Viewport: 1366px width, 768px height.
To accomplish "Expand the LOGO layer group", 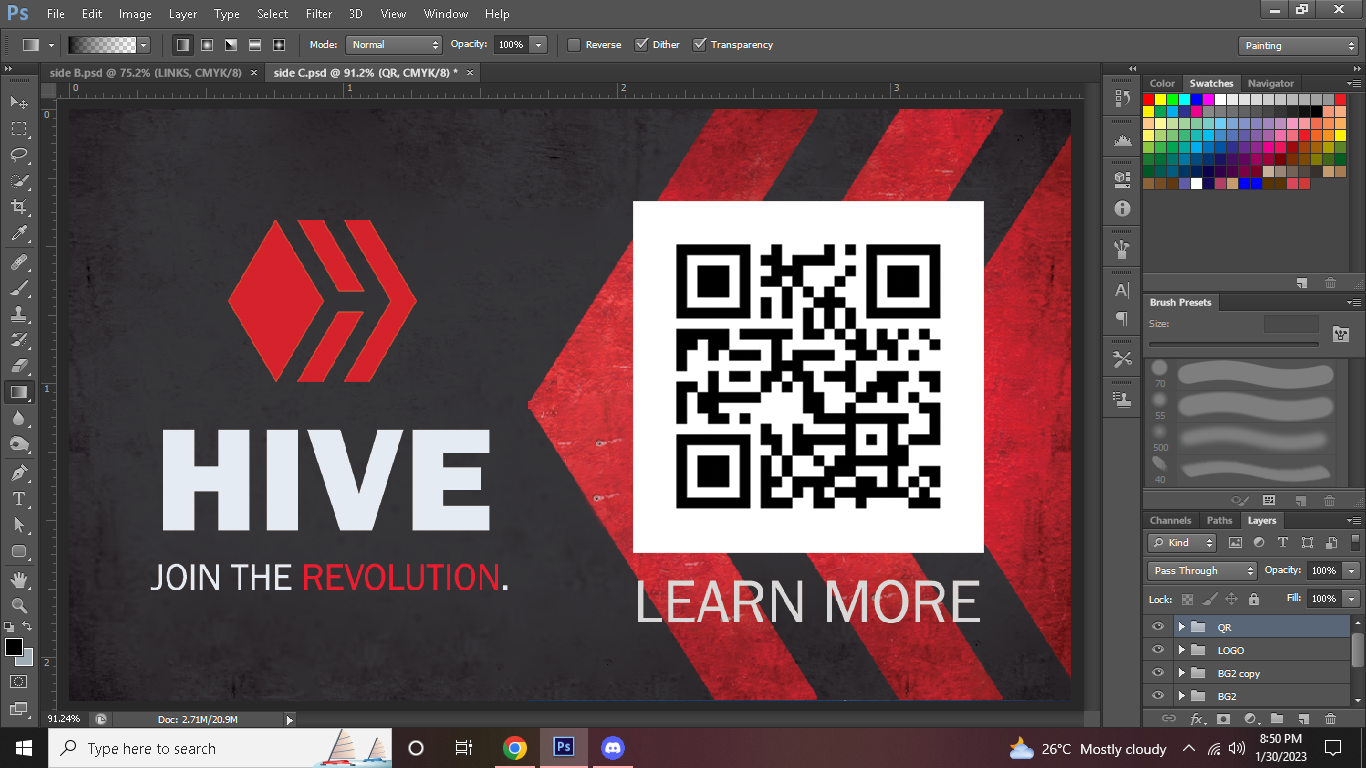I will point(1181,650).
